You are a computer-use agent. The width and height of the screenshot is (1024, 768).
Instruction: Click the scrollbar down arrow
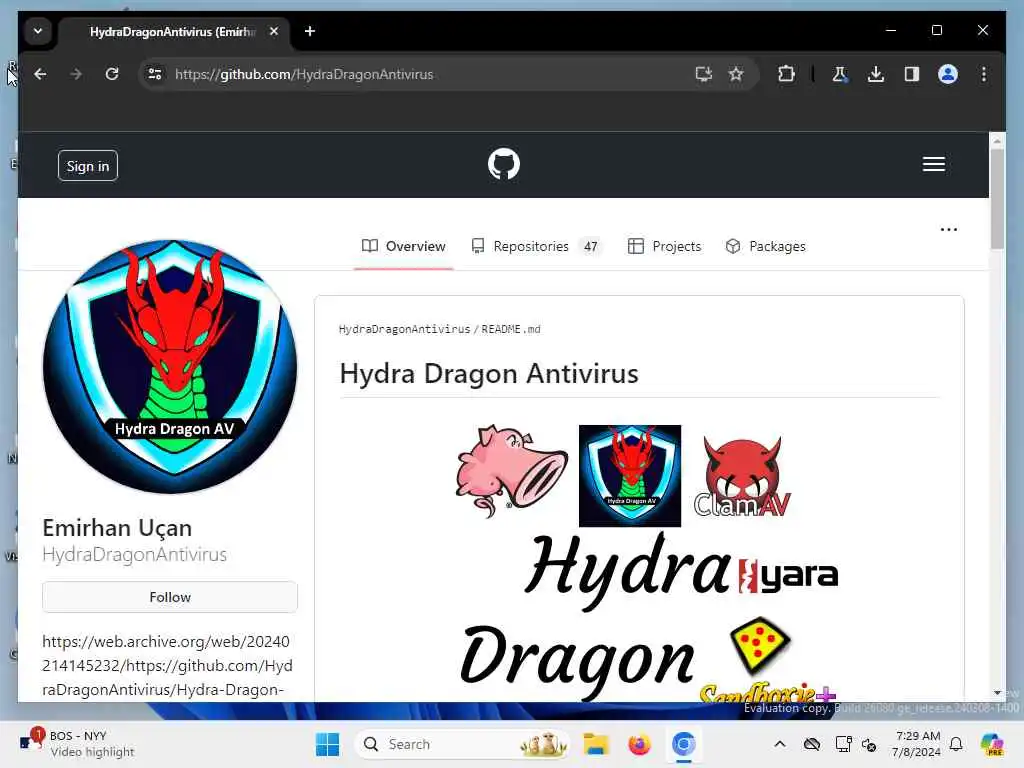(997, 692)
